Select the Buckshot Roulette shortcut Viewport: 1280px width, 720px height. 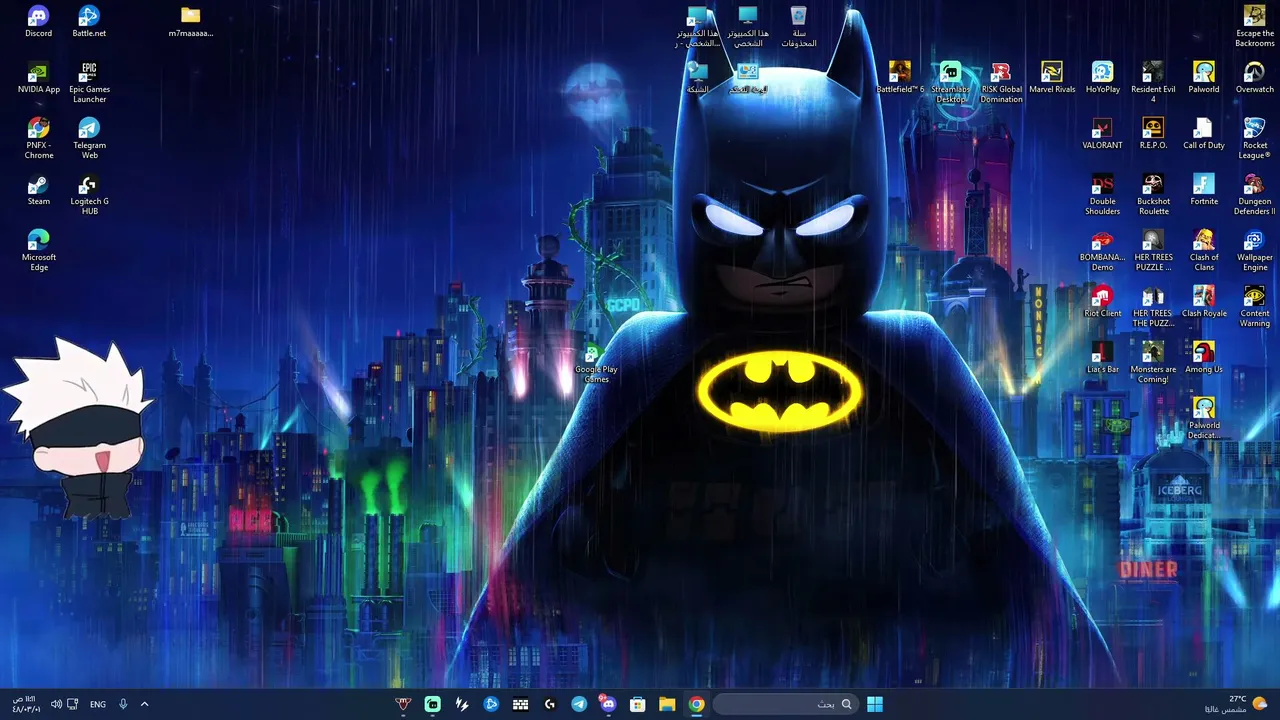(x=1153, y=194)
